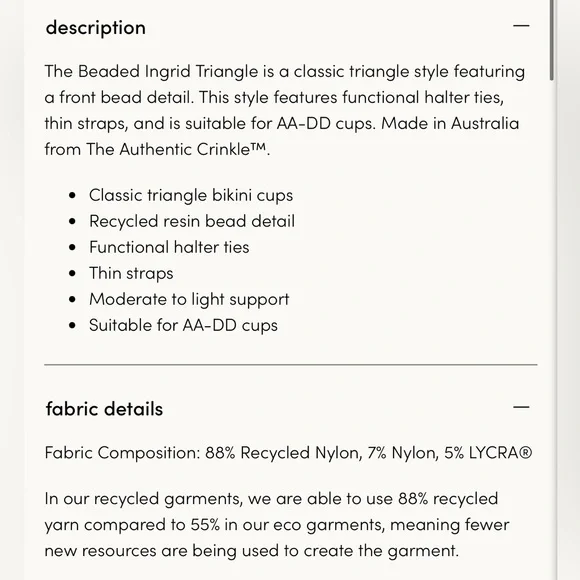Click the Classic triangle bikini cups bullet
The height and width of the screenshot is (580, 580).
[x=191, y=196]
